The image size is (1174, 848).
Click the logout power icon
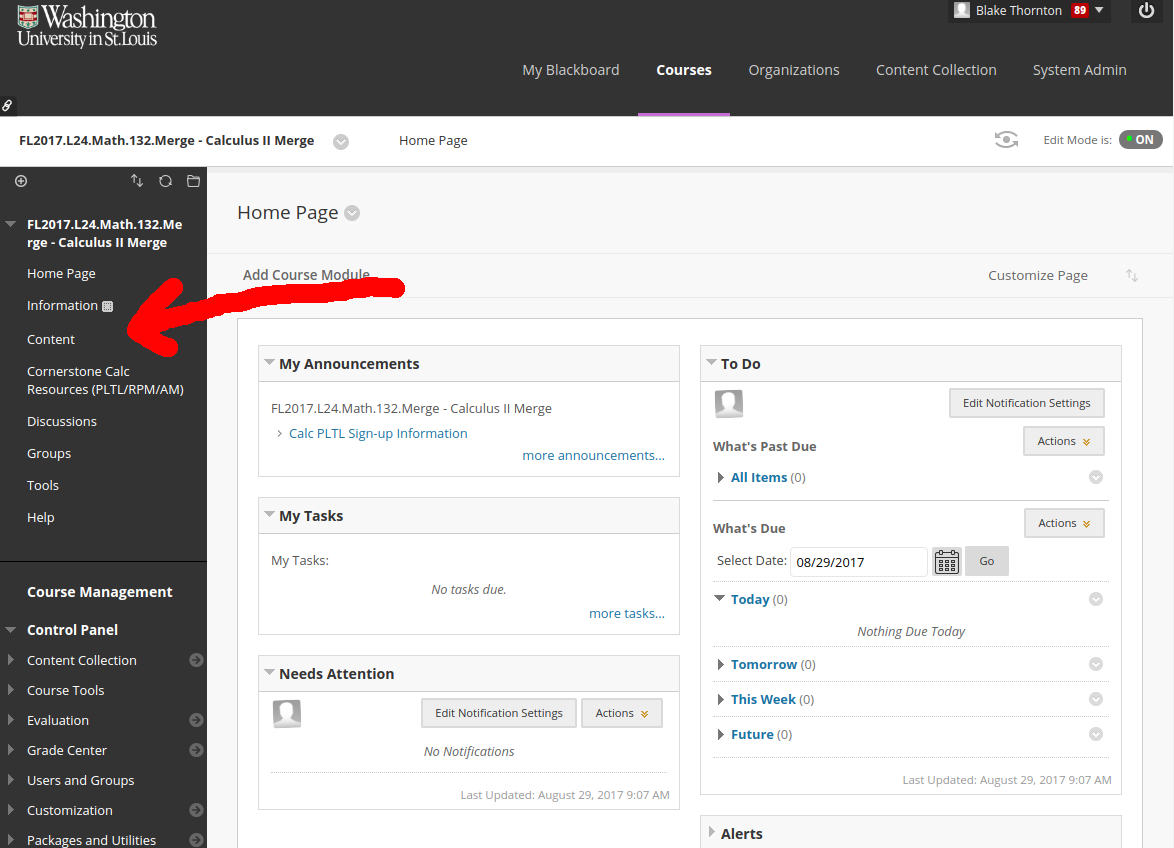click(x=1147, y=11)
